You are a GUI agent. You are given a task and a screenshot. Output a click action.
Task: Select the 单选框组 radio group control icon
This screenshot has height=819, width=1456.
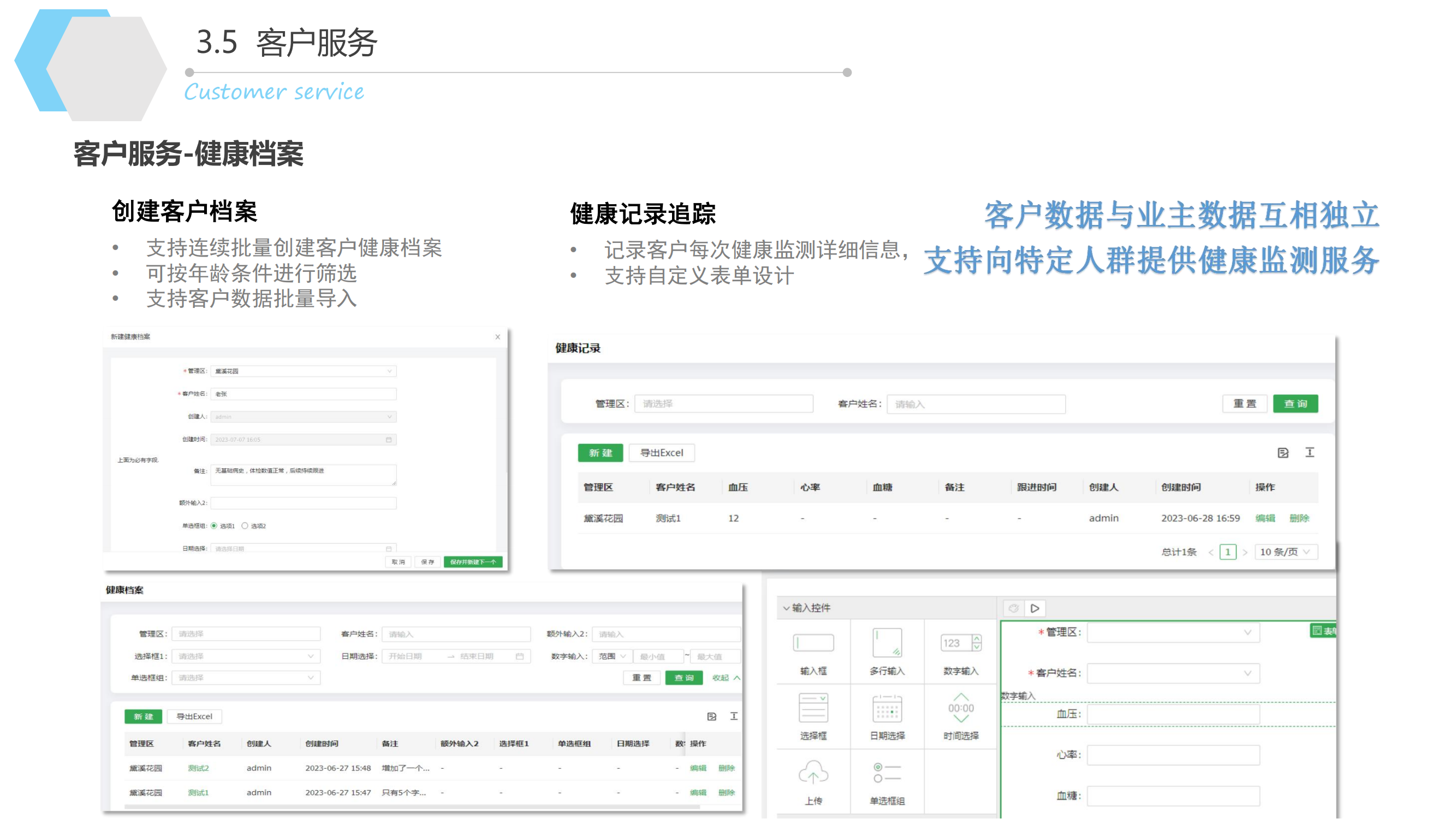(x=887, y=773)
